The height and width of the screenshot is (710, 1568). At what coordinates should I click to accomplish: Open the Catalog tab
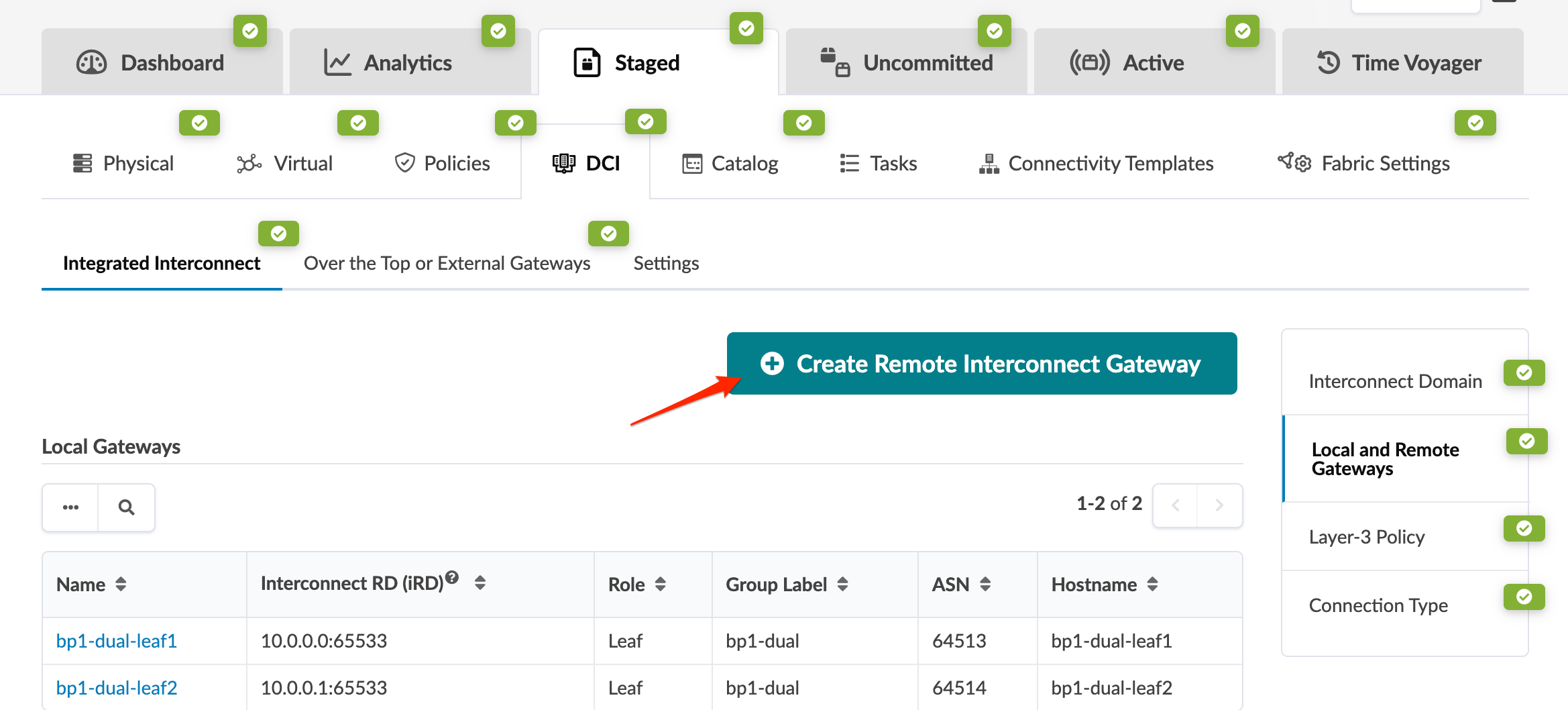pos(730,164)
